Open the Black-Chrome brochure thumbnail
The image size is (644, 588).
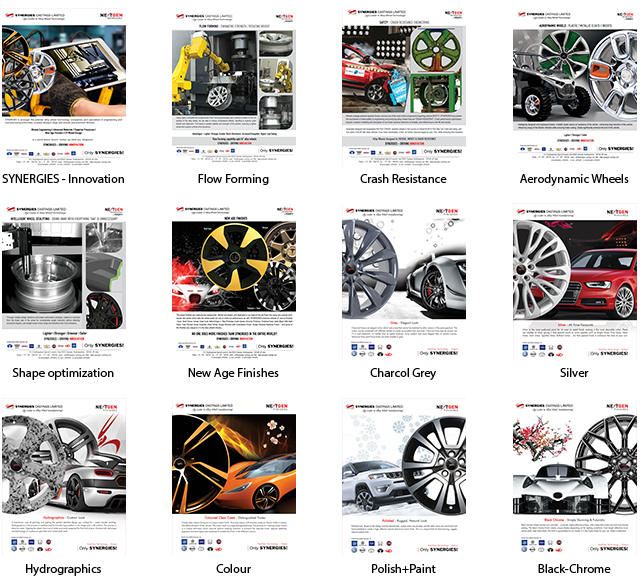[x=575, y=477]
